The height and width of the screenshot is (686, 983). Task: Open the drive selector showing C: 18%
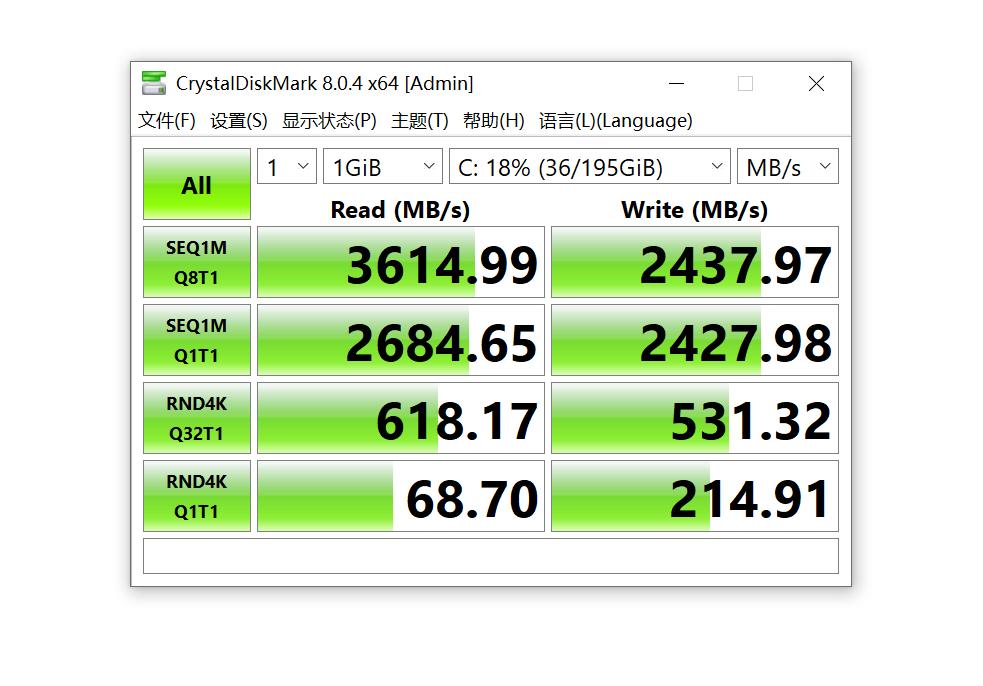[x=589, y=167]
